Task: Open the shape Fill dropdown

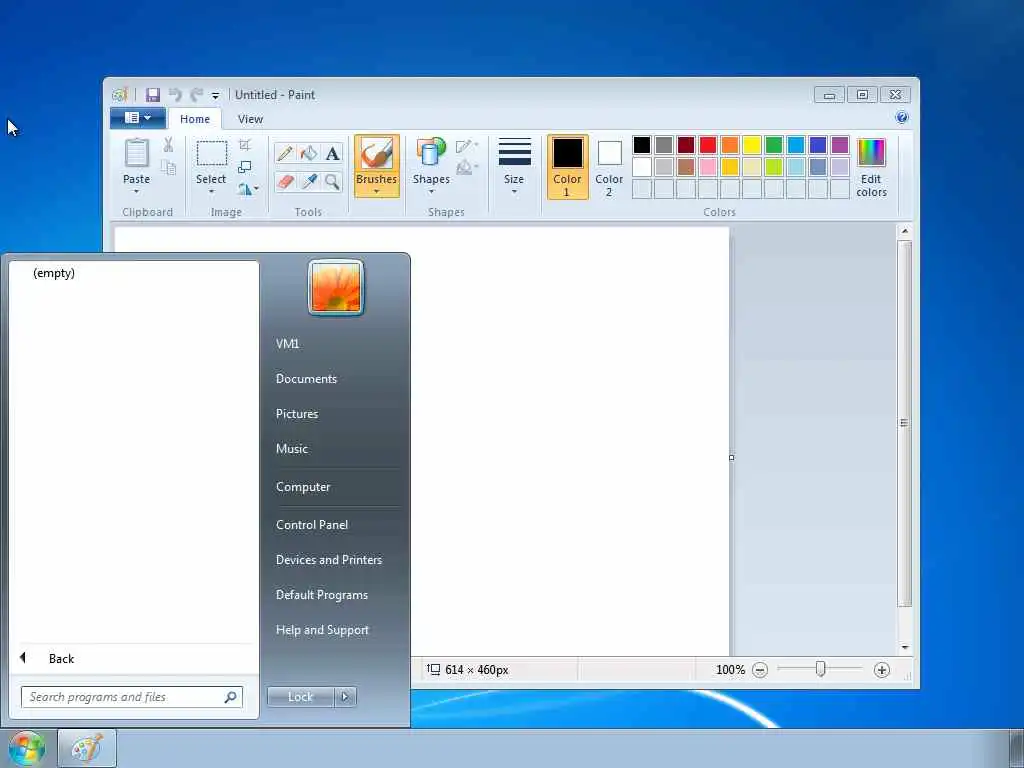Action: pos(467,168)
